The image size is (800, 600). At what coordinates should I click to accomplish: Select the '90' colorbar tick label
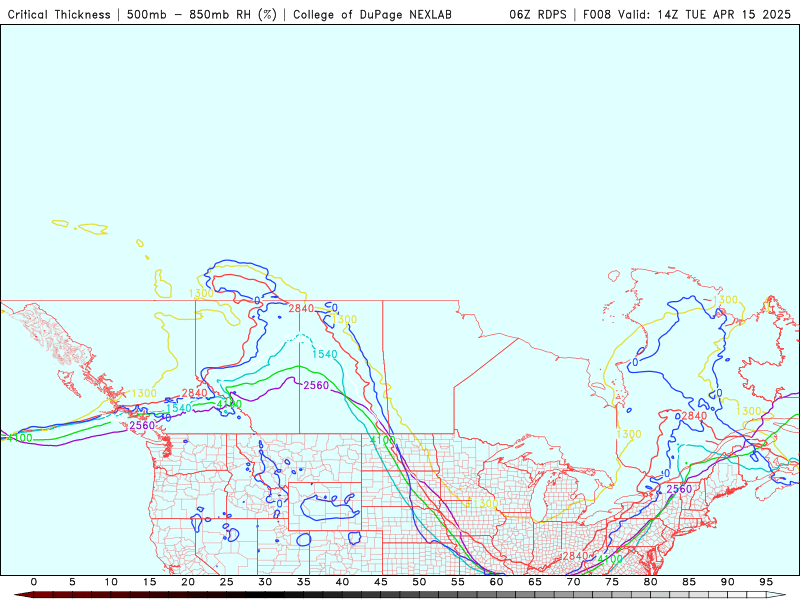(728, 582)
